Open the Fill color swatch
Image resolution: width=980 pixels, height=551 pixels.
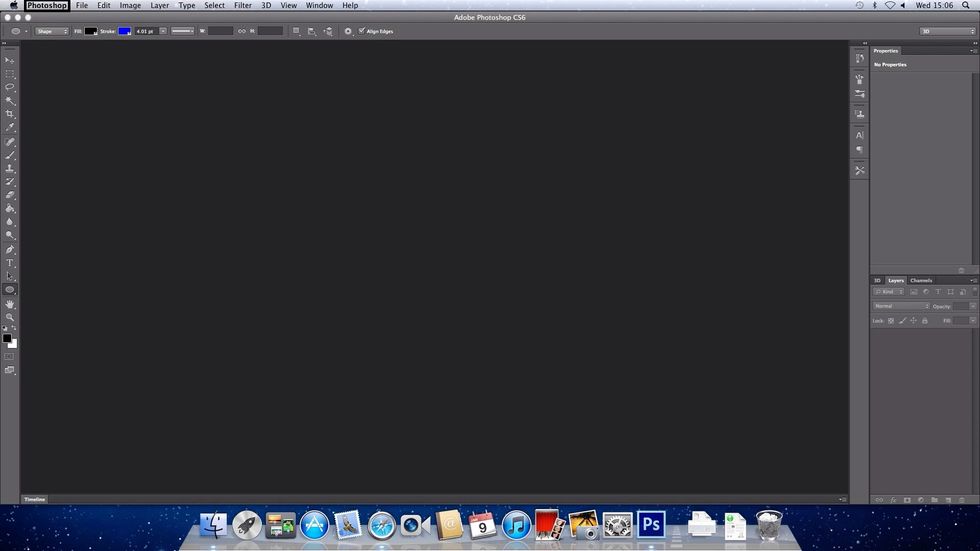(x=91, y=31)
